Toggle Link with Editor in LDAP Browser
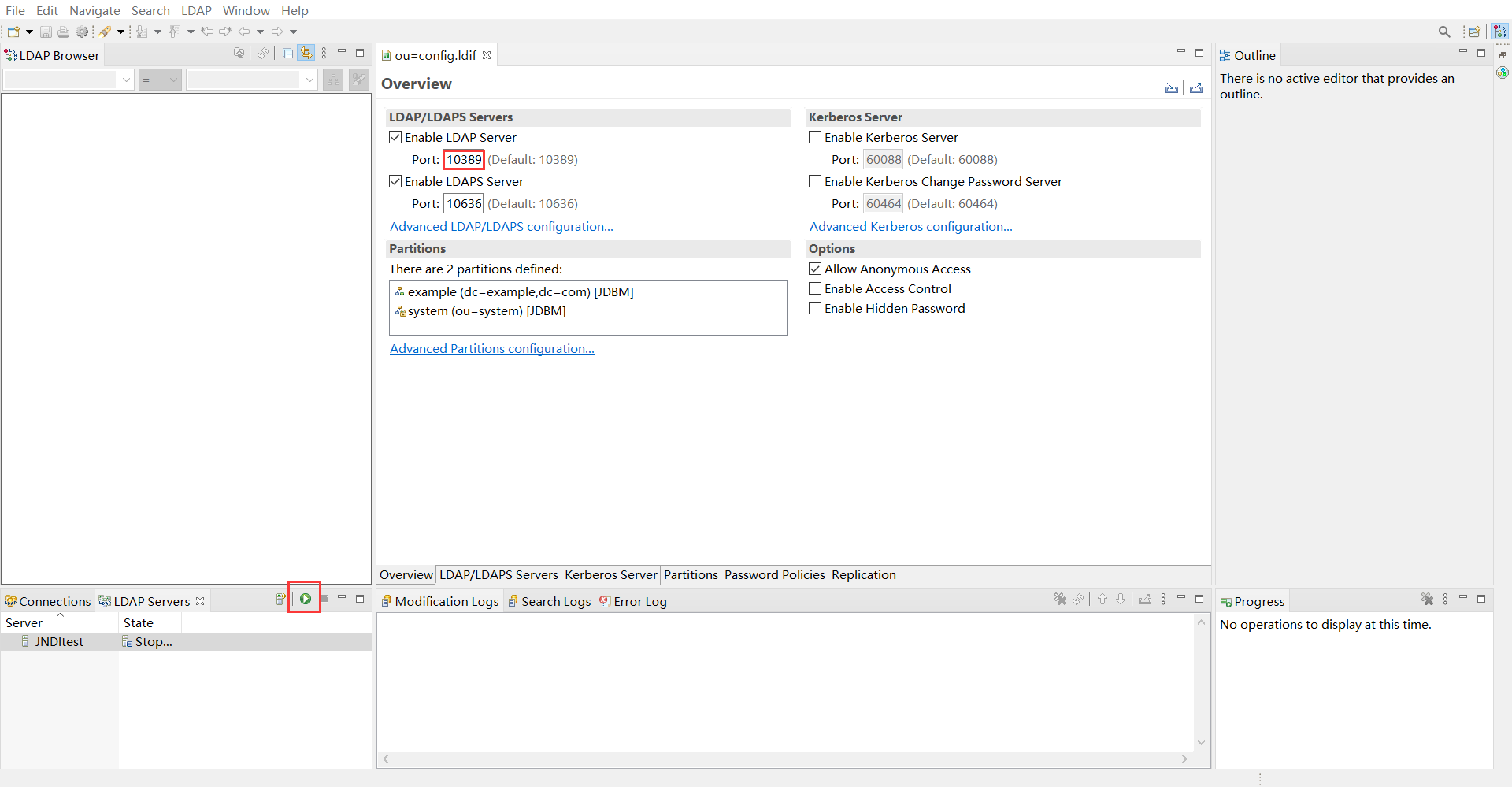This screenshot has width=1512, height=787. (x=306, y=53)
